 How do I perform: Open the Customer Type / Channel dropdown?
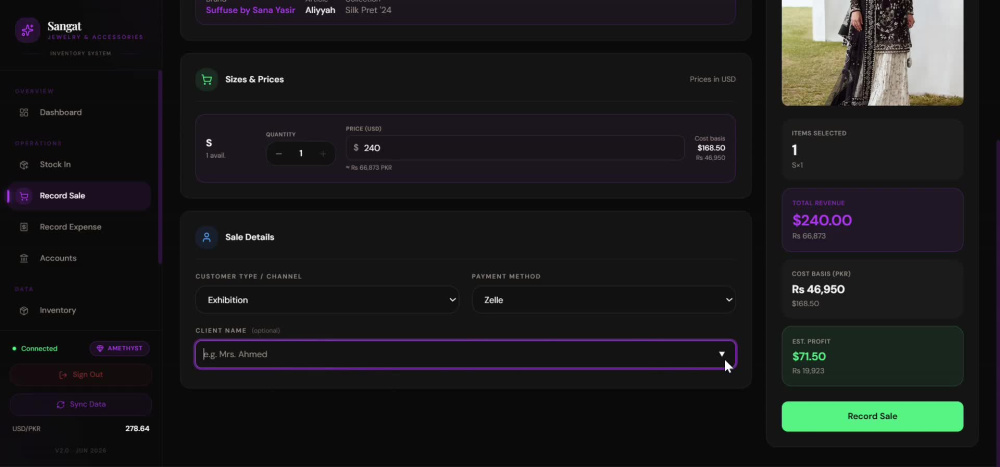pyautogui.click(x=327, y=300)
